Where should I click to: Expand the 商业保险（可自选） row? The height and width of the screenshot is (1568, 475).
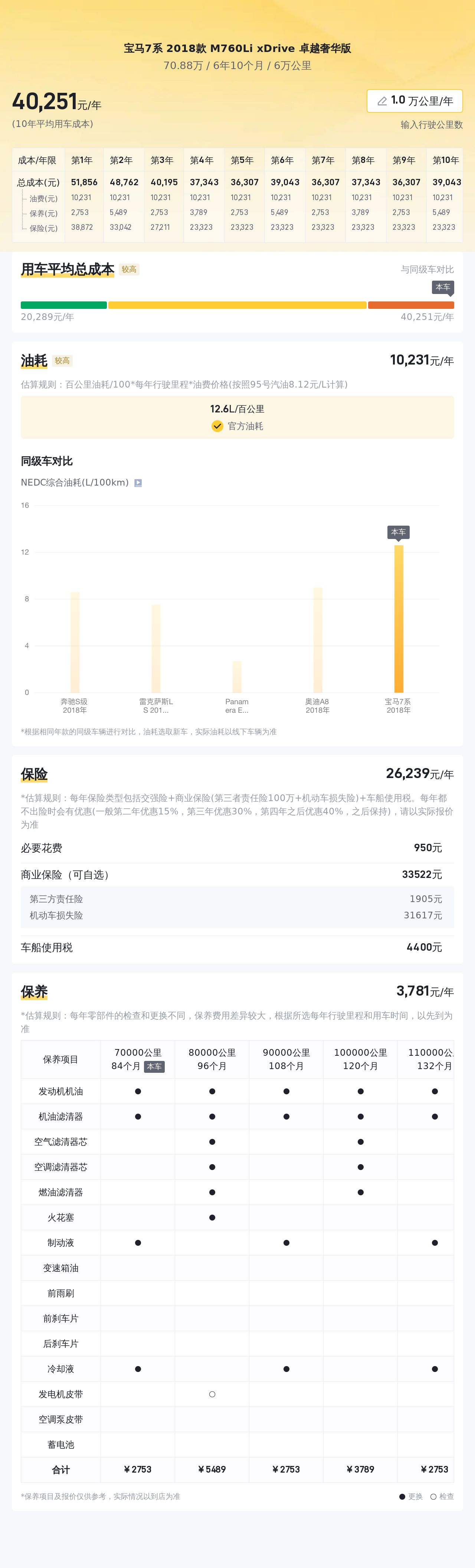click(x=237, y=875)
